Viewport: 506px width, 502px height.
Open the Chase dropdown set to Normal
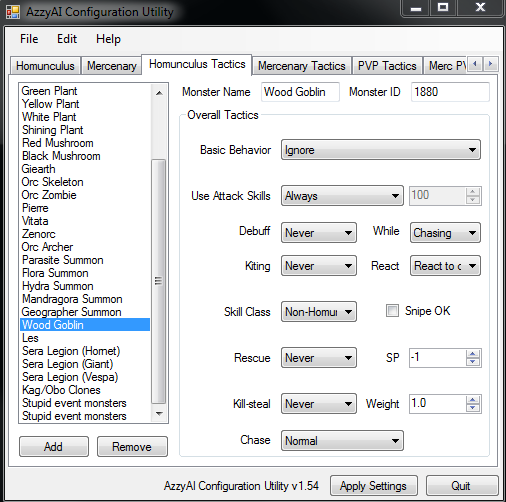click(x=342, y=441)
